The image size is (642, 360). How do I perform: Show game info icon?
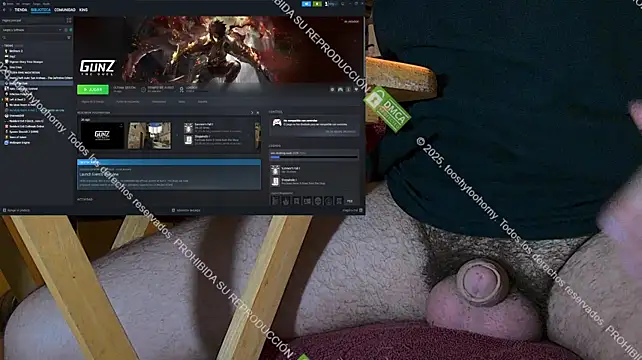tap(348, 89)
